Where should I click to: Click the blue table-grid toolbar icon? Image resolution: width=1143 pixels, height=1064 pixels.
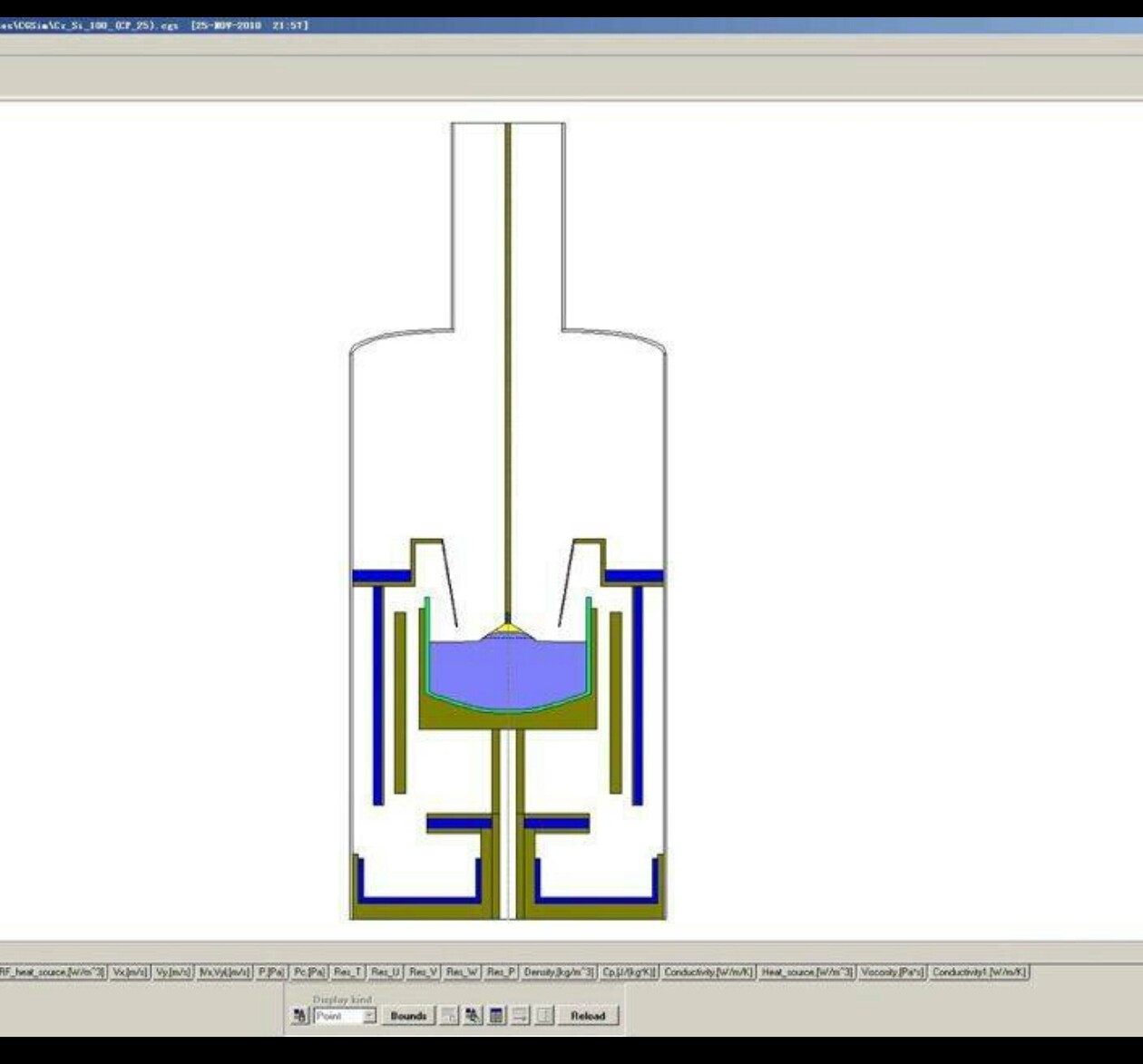(496, 1016)
